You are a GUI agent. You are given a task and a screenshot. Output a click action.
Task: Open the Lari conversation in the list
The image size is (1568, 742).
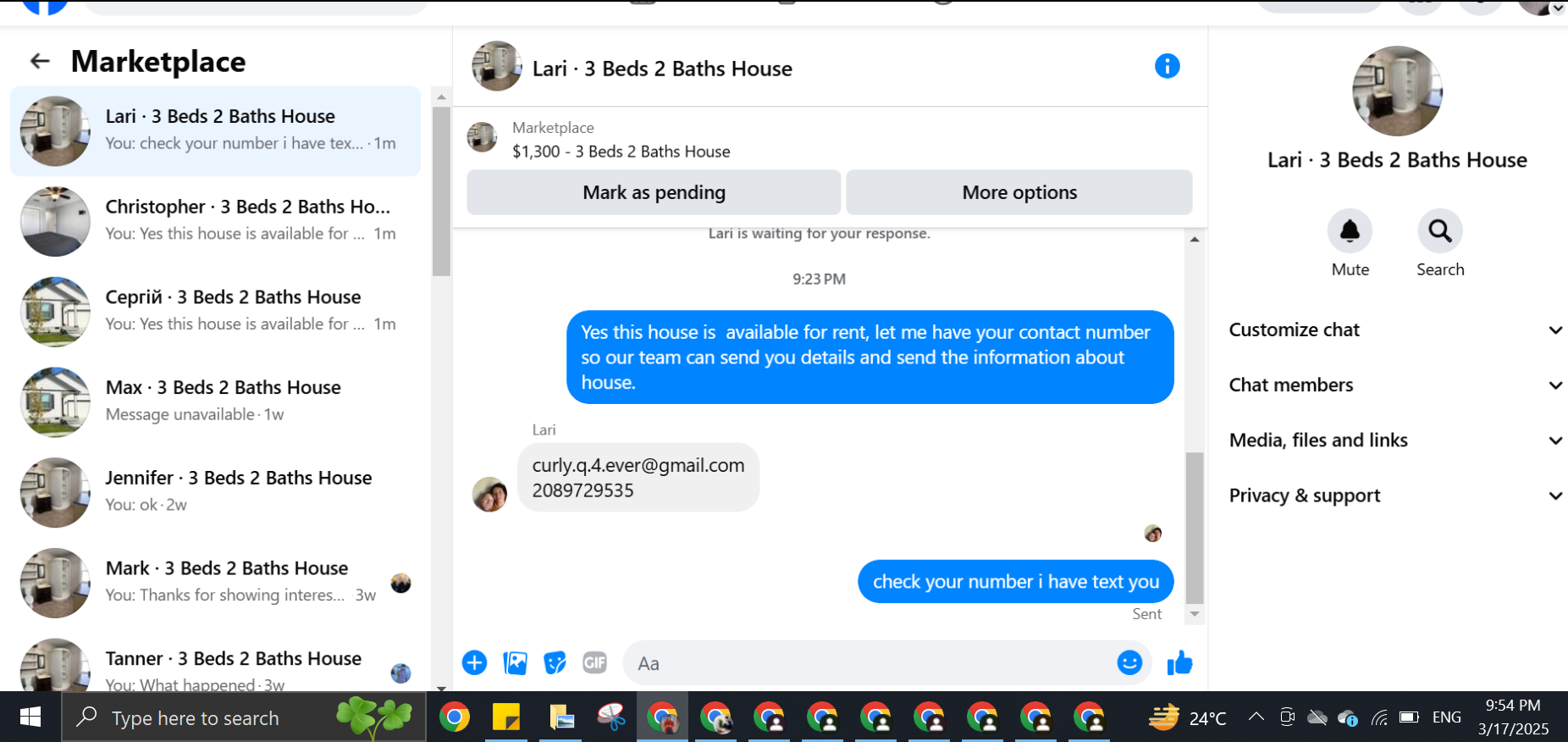[215, 131]
